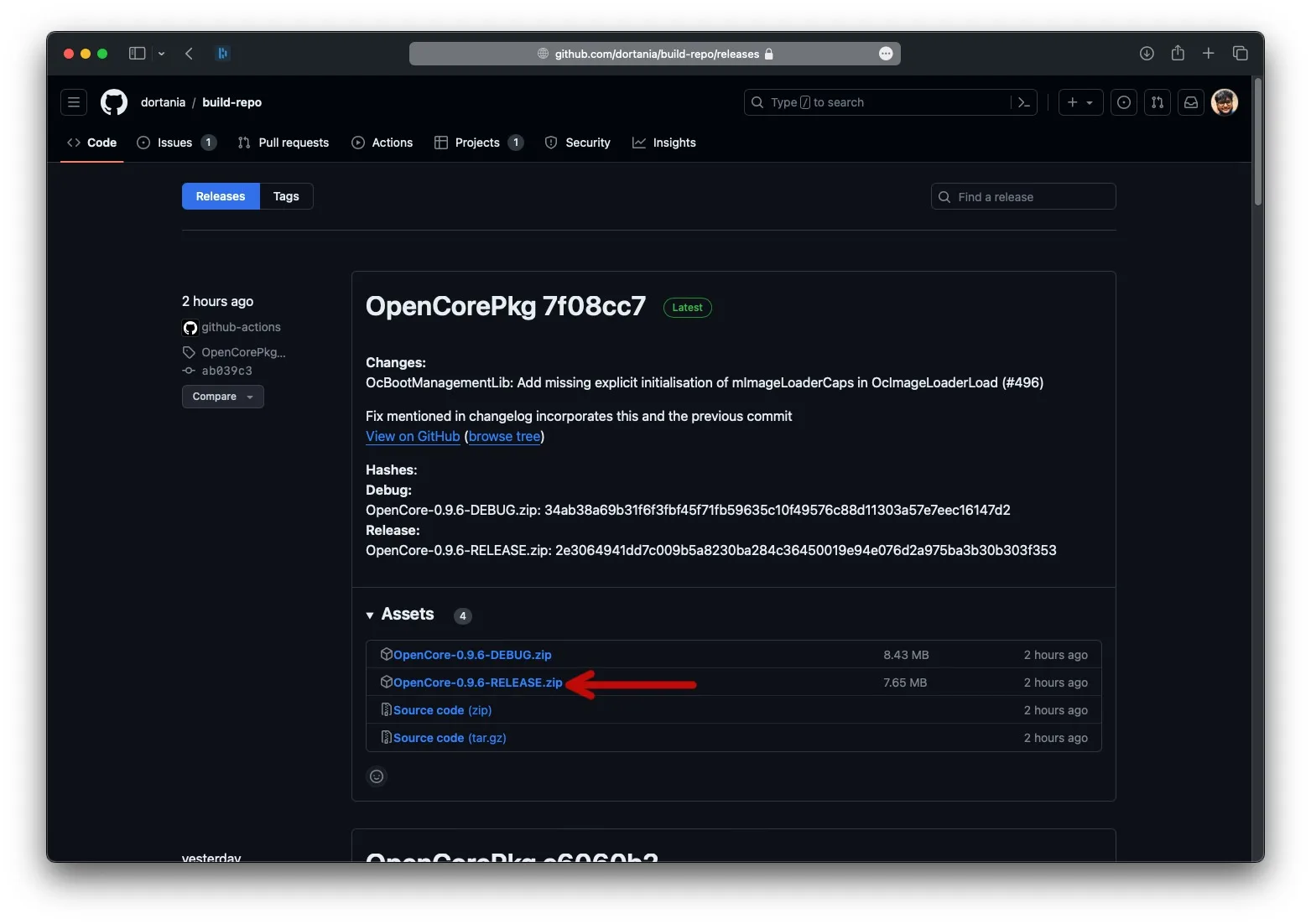Open the Actions tab
This screenshot has width=1311, height=924.
(x=382, y=143)
